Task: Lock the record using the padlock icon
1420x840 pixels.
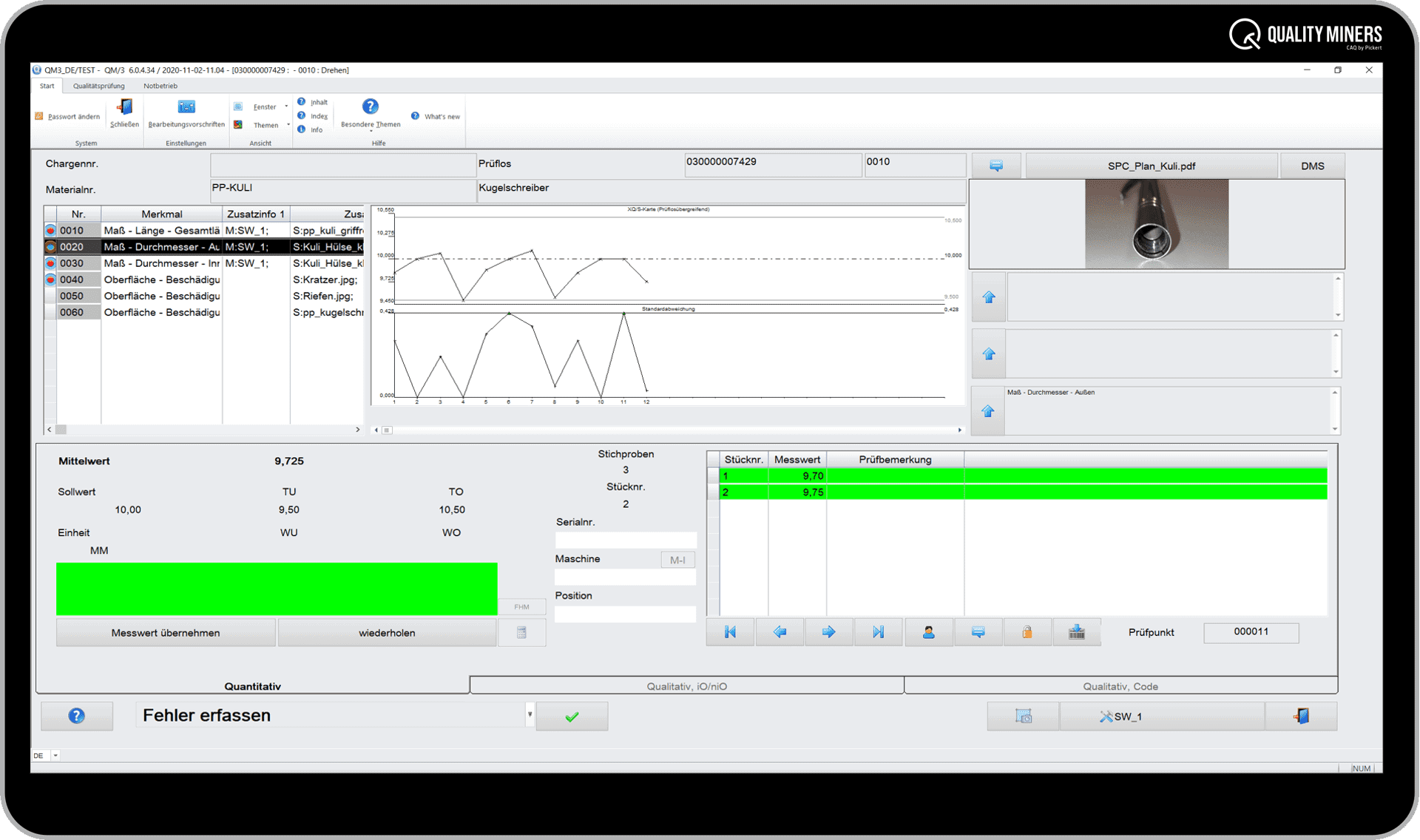Action: pos(1027,631)
